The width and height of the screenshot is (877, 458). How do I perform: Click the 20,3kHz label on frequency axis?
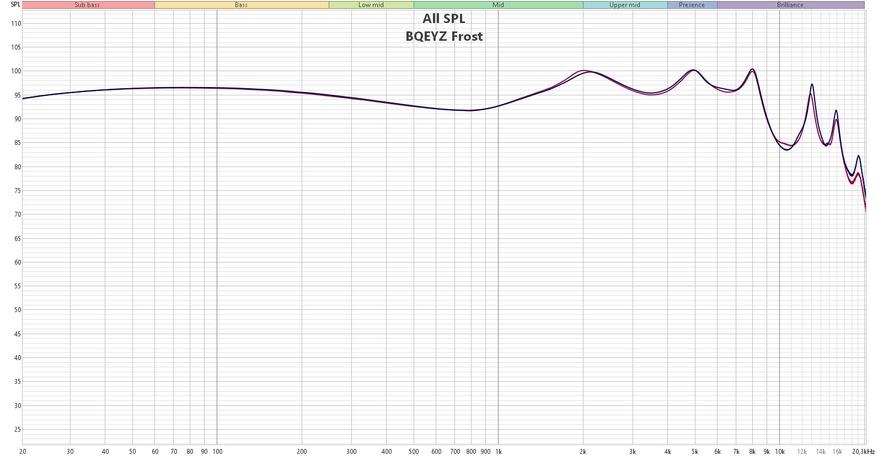coord(863,451)
